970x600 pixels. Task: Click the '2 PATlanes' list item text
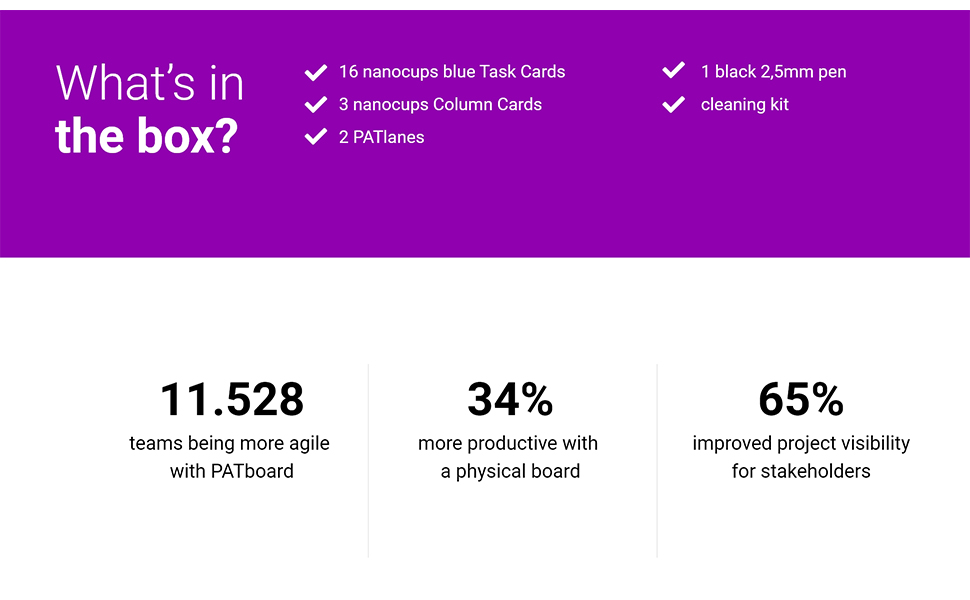point(381,137)
